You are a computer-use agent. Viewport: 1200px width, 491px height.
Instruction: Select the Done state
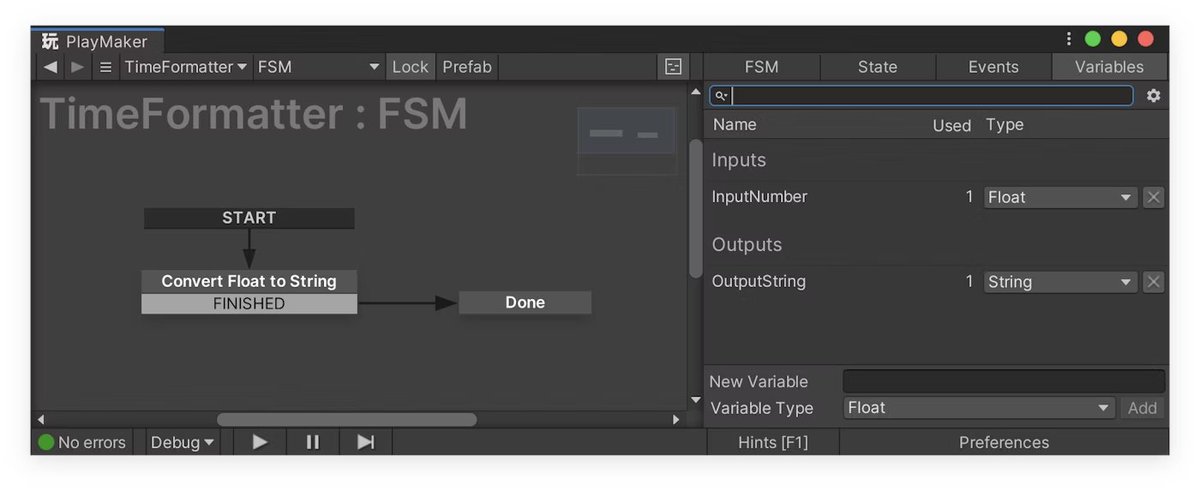[525, 302]
